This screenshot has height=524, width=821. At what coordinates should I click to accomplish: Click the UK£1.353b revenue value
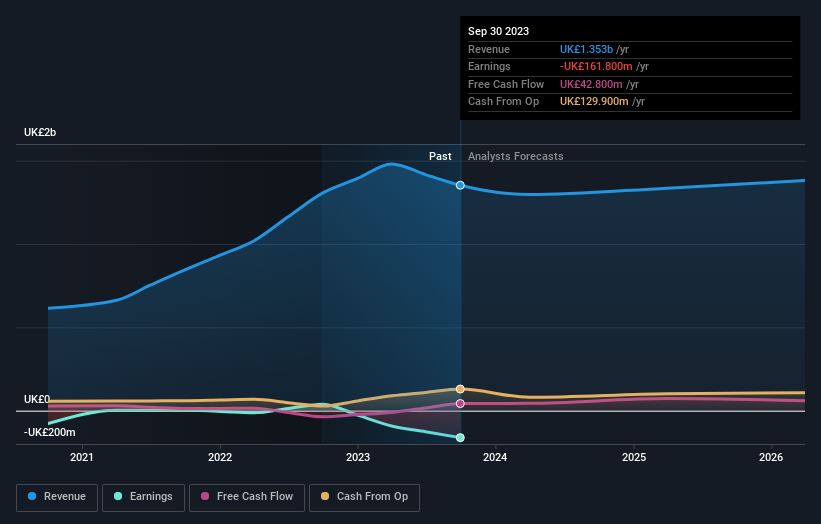(586, 49)
